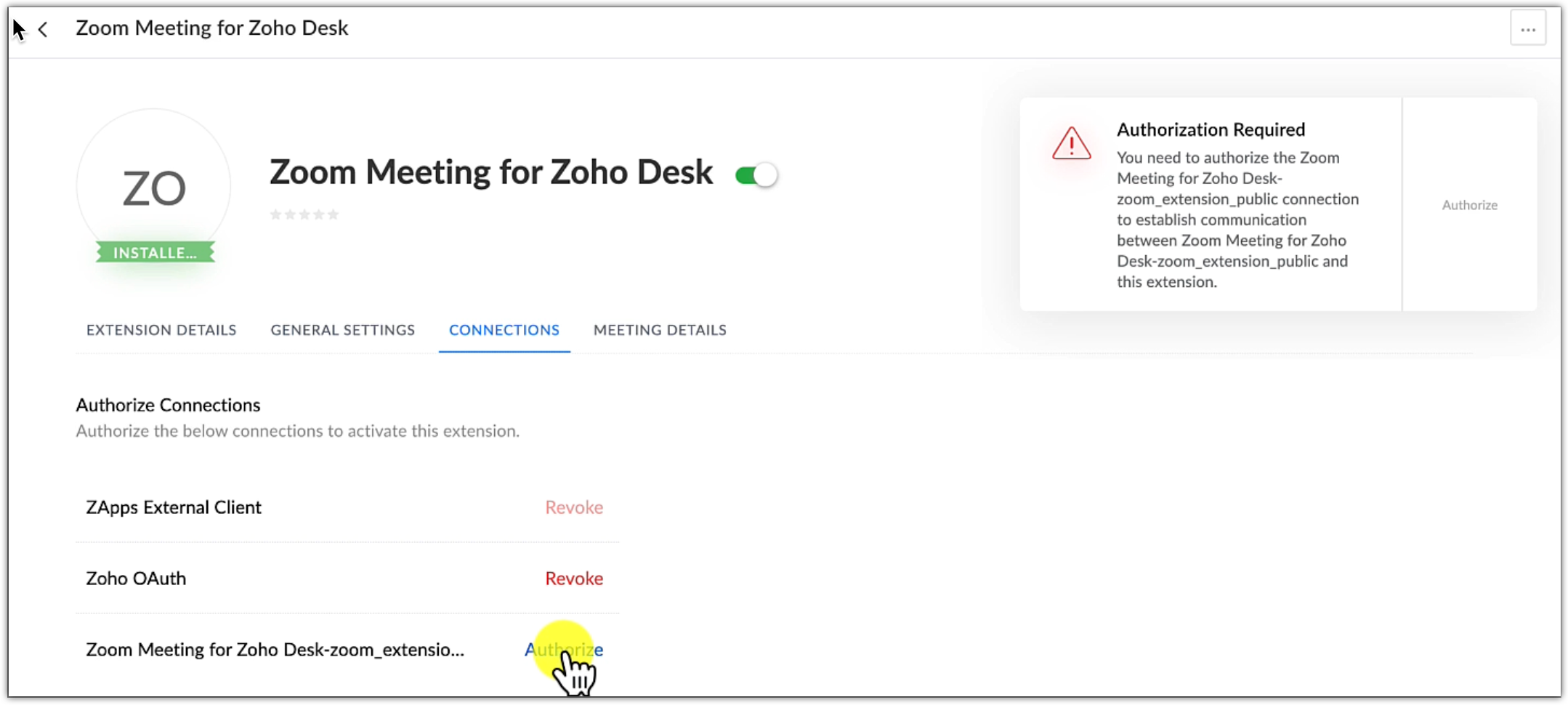The image size is (1568, 705).
Task: Click the back arrow icon
Action: [44, 29]
